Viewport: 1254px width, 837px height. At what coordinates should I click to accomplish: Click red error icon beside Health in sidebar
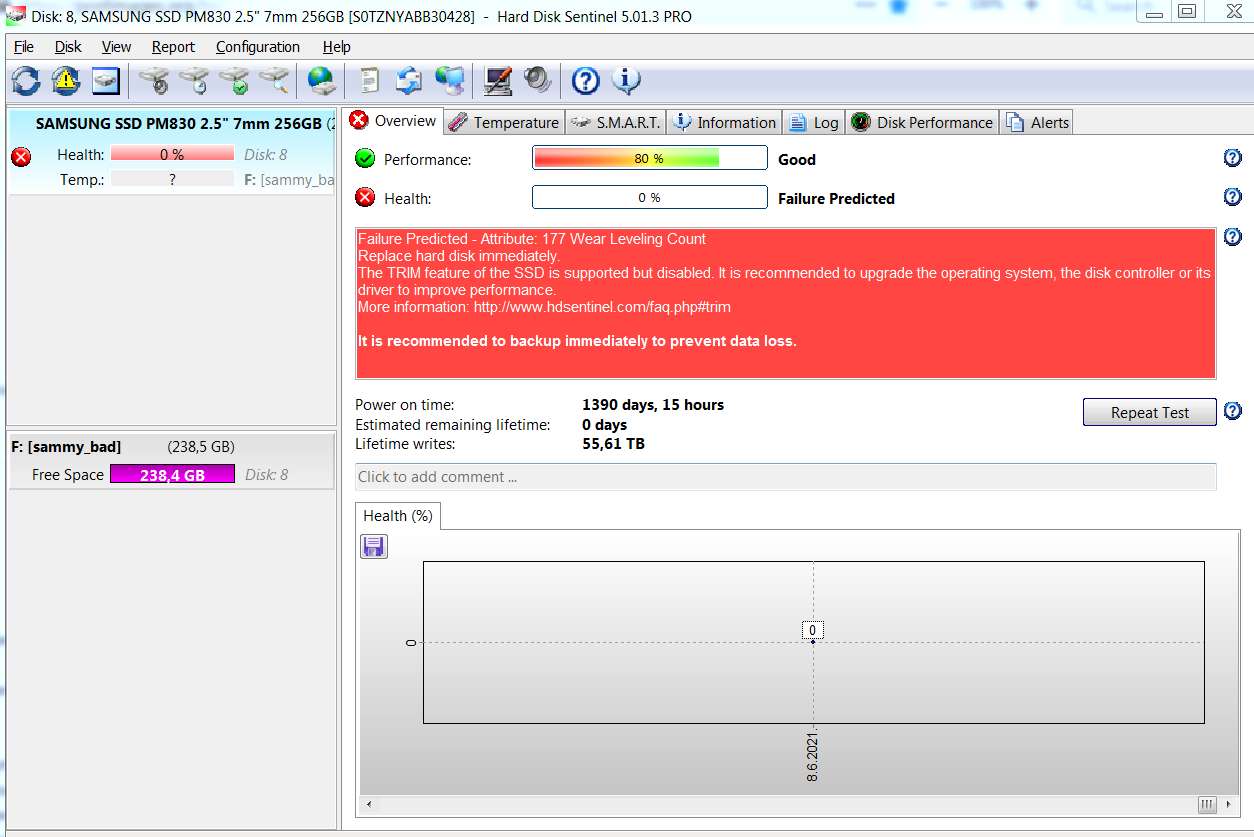pyautogui.click(x=21, y=156)
